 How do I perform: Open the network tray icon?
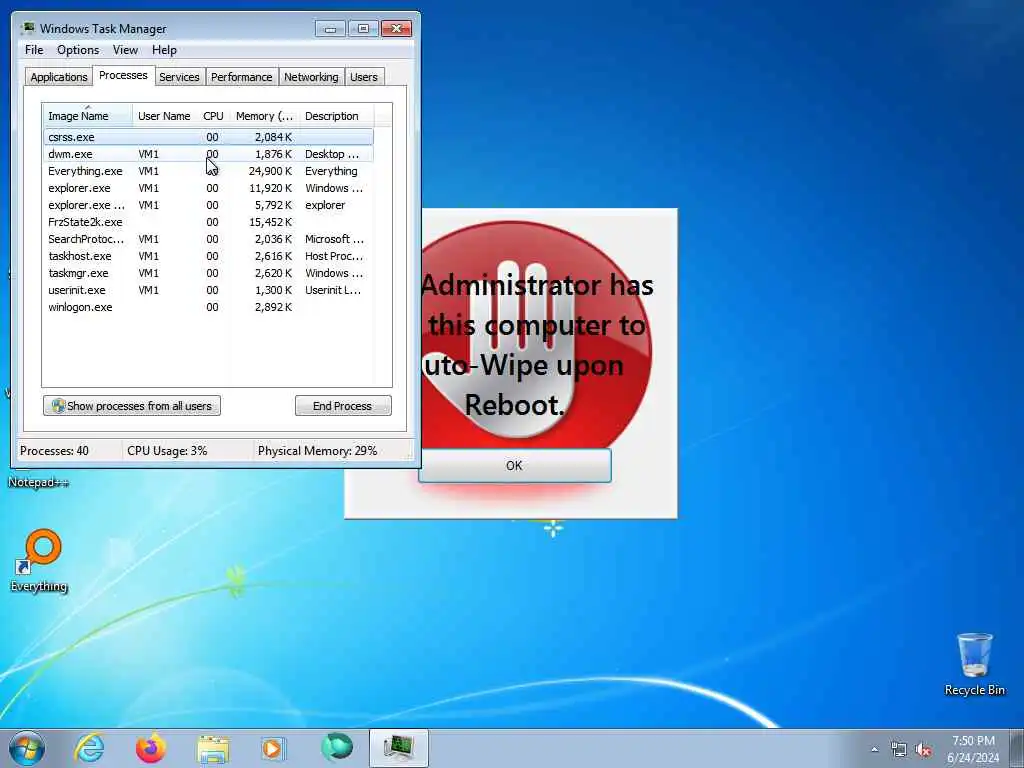(899, 750)
